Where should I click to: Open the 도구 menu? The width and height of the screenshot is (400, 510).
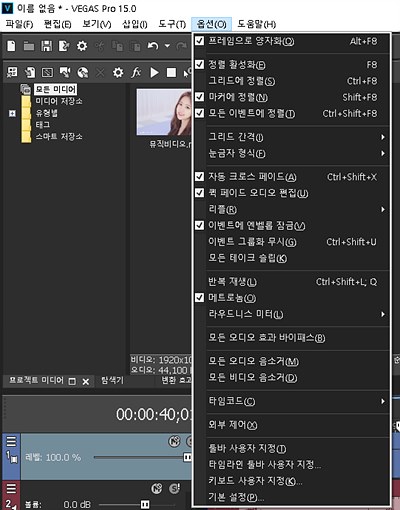point(172,24)
